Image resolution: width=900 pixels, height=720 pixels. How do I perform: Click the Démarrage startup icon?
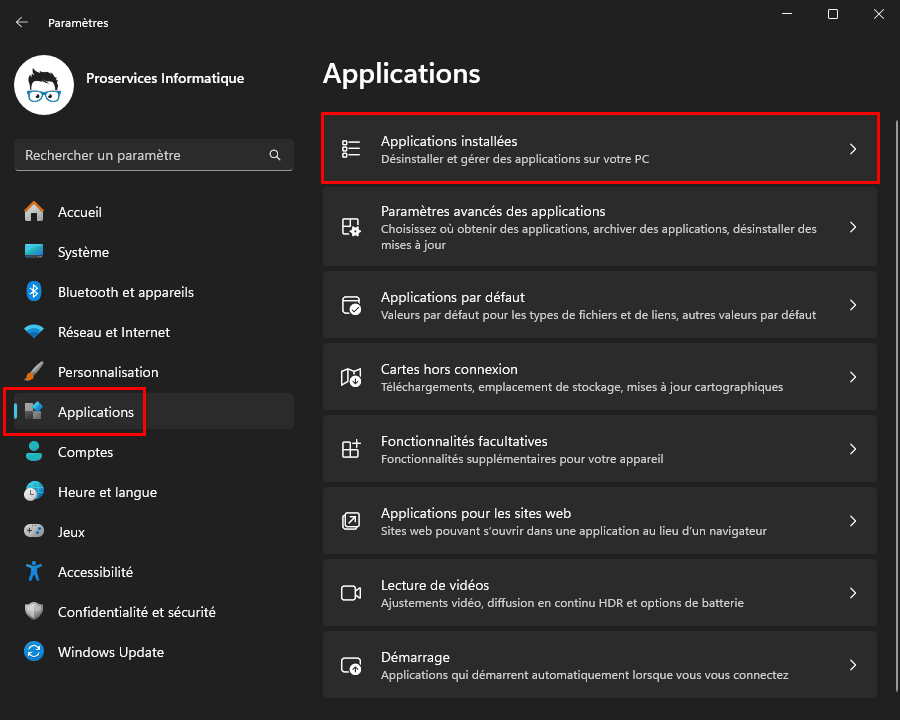tap(351, 664)
